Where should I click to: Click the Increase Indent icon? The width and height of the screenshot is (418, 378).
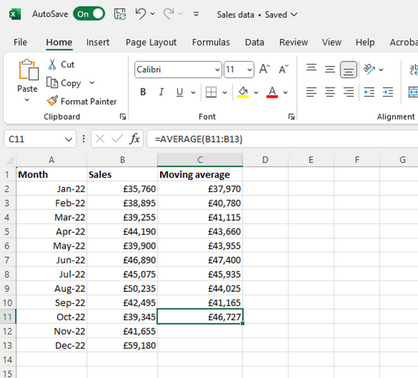(388, 92)
